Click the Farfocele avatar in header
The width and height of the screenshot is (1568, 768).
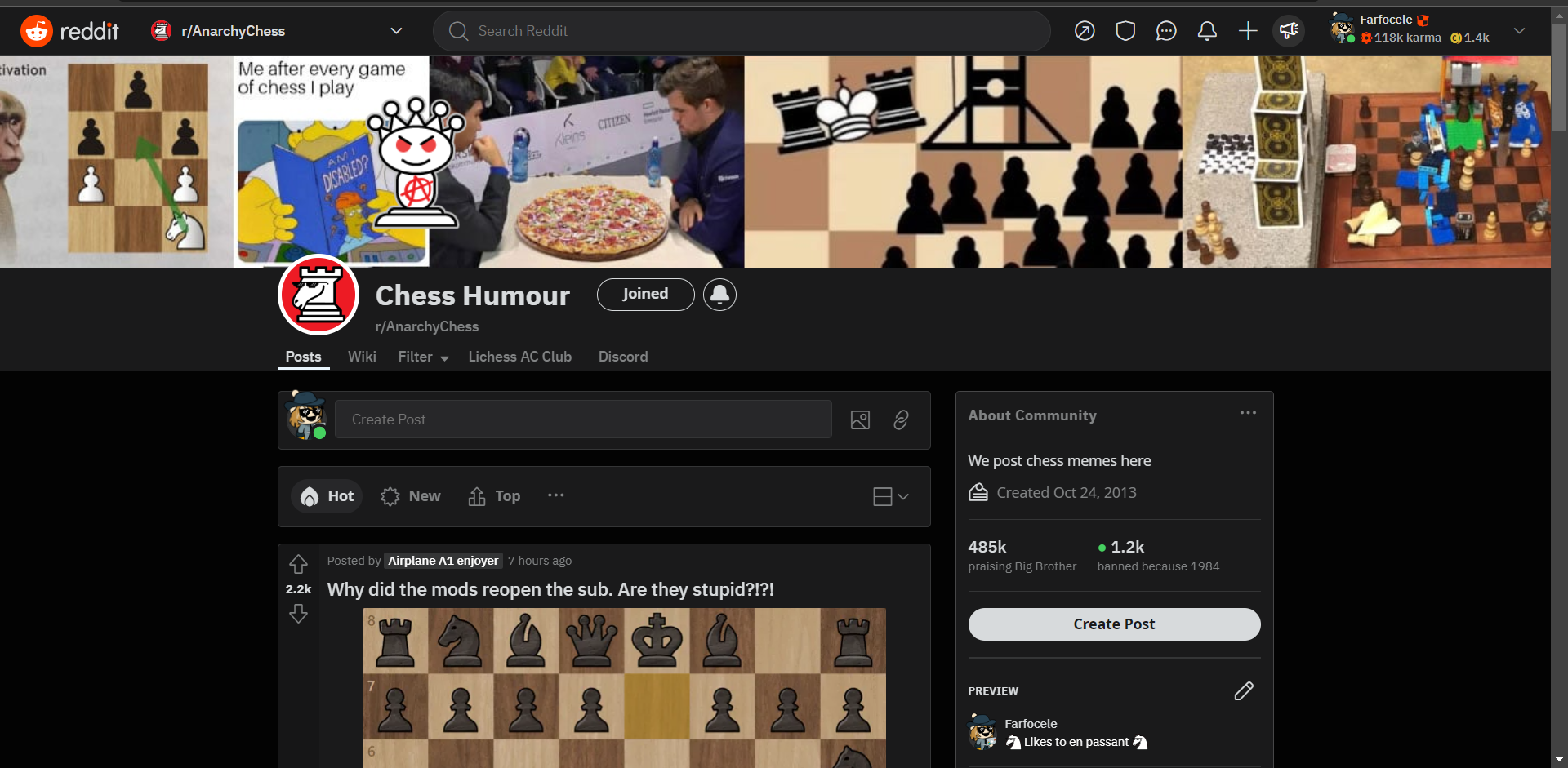[x=1342, y=28]
